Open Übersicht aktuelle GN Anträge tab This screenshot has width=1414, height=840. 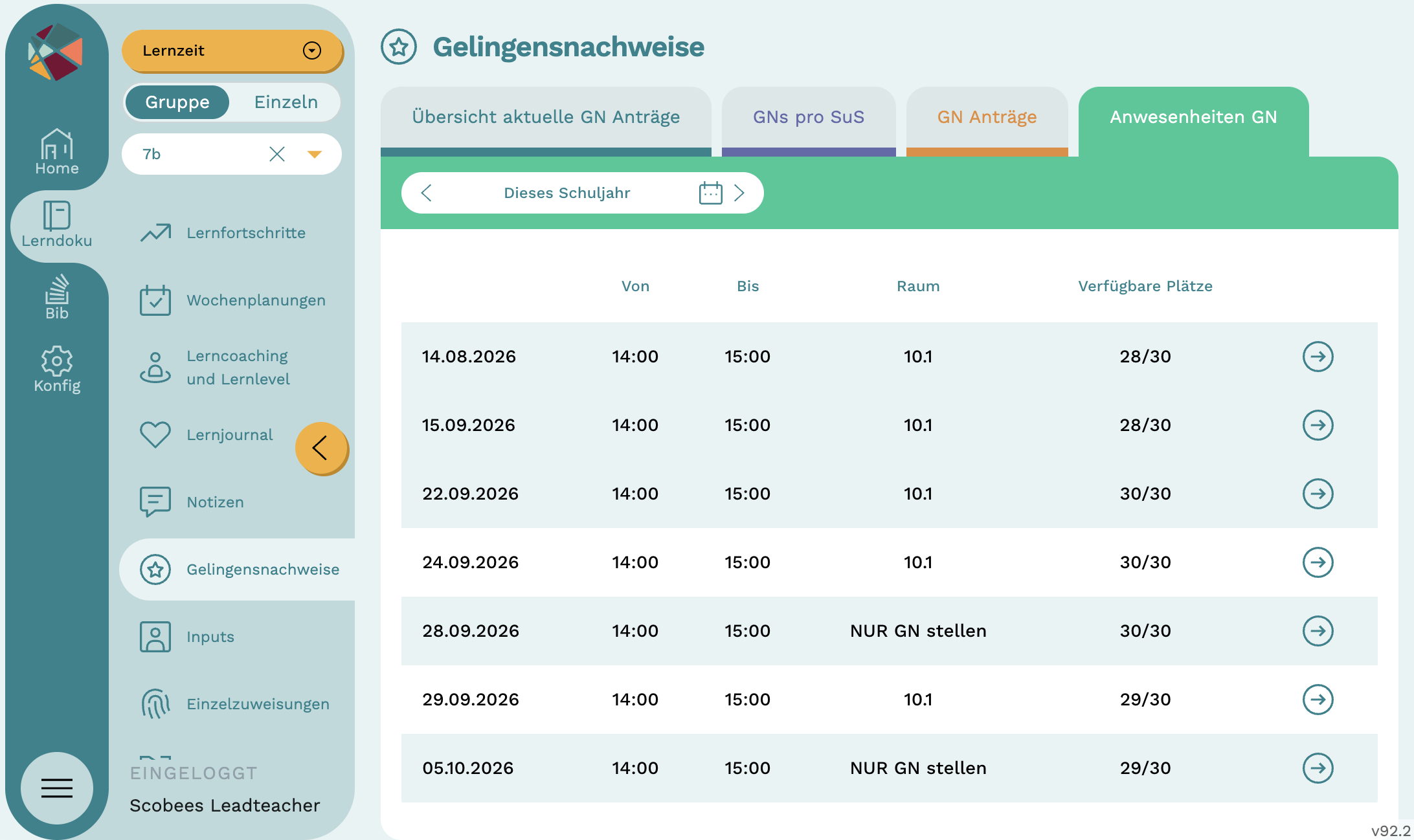[546, 120]
